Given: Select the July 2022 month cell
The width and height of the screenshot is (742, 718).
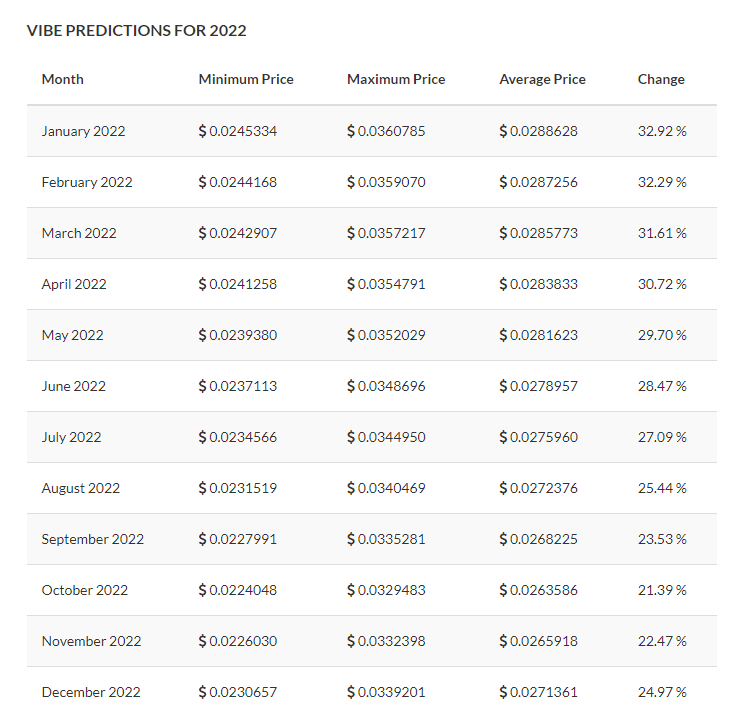Looking at the screenshot, I should (x=72, y=437).
